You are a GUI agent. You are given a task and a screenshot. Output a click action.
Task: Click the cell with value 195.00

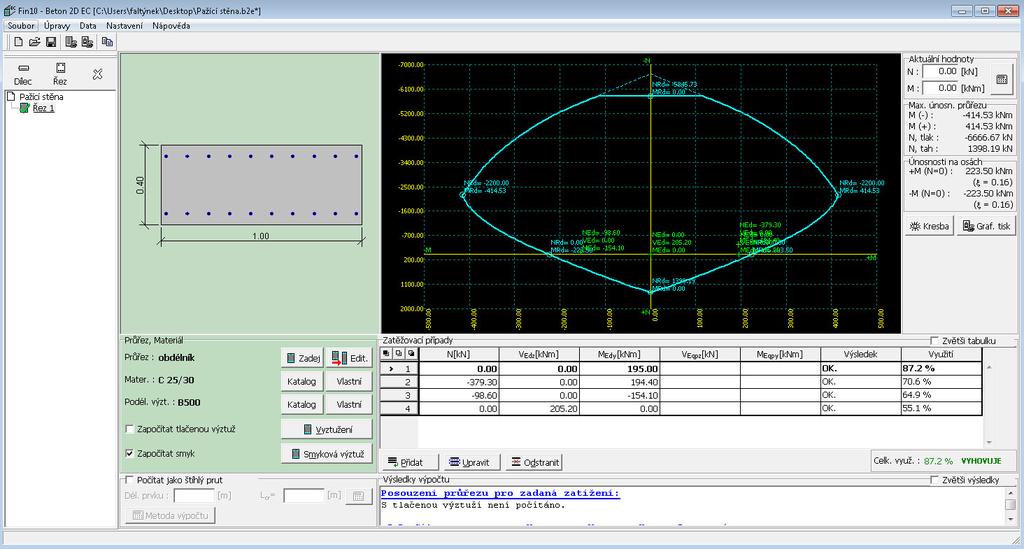point(620,368)
